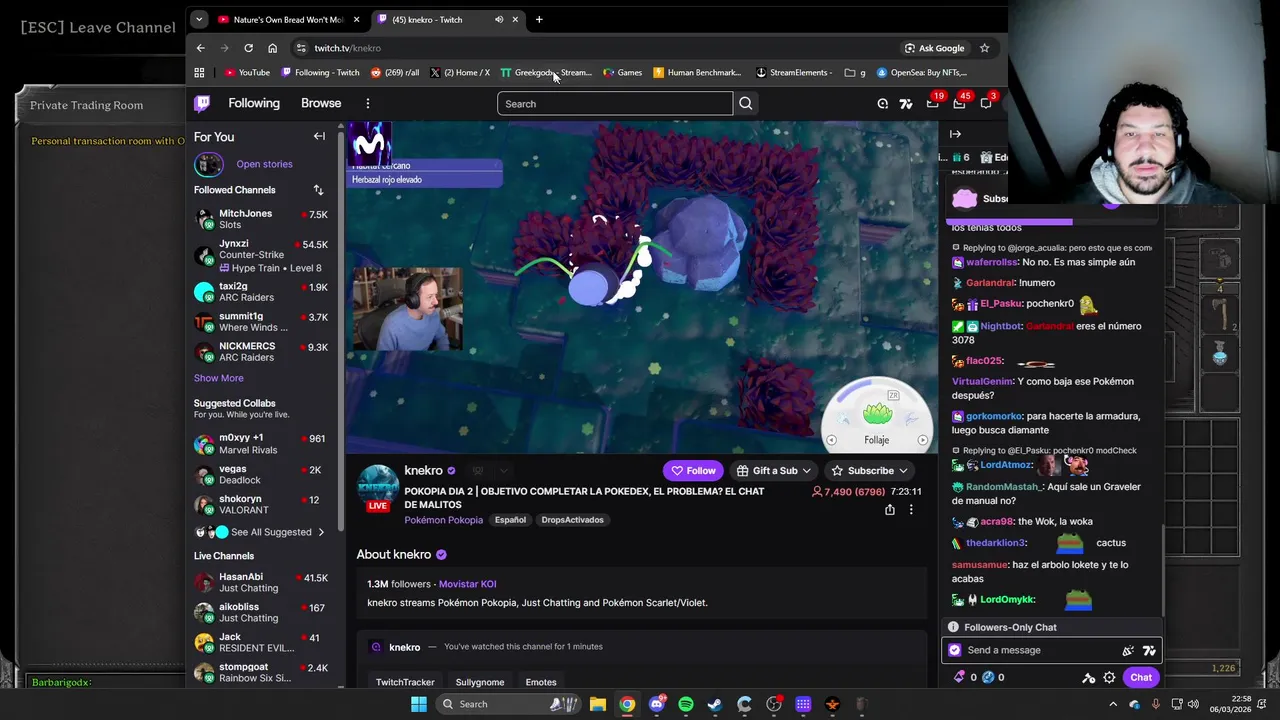Open the Twitch home logo
Viewport: 1280px width, 720px height.
(202, 103)
